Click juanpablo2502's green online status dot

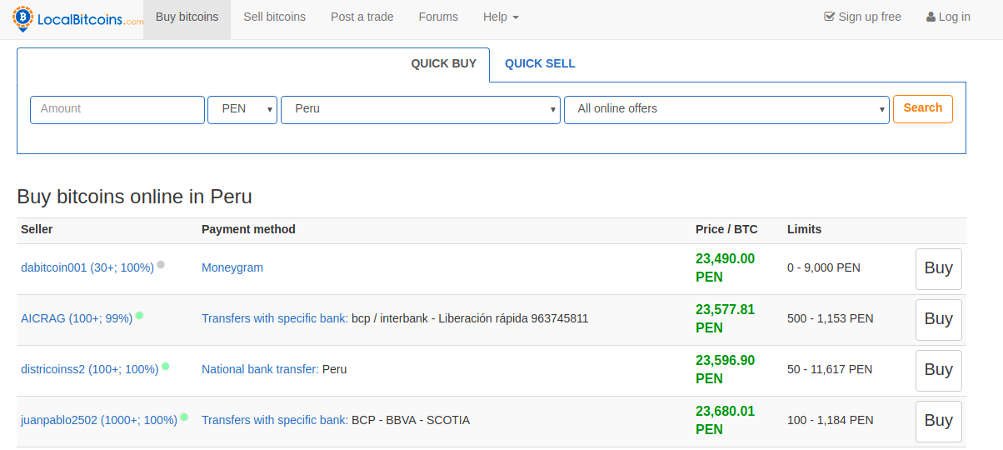pyautogui.click(x=184, y=417)
